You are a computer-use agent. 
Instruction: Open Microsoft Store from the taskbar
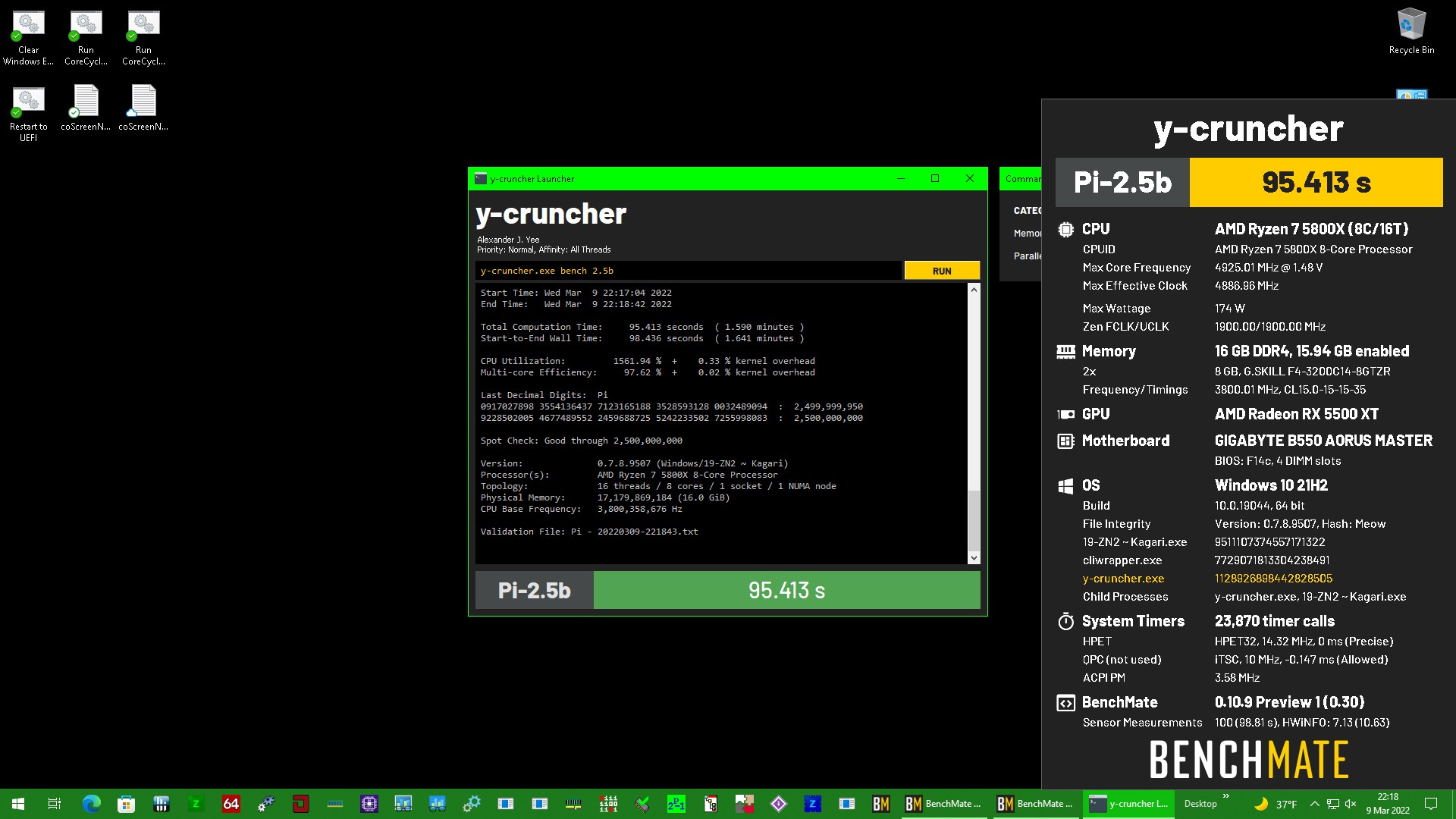pyautogui.click(x=126, y=804)
